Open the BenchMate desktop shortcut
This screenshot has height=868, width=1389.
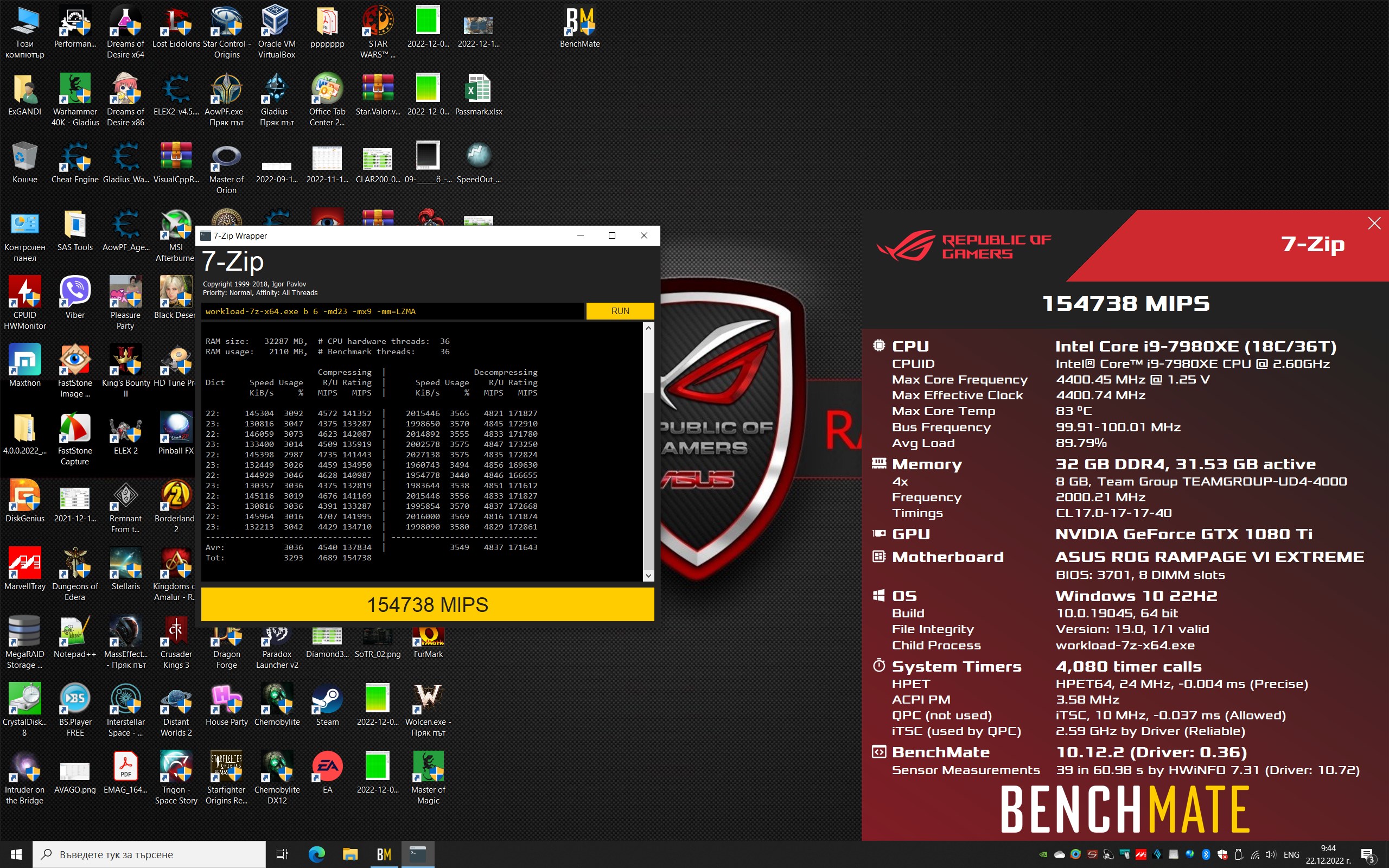[579, 28]
